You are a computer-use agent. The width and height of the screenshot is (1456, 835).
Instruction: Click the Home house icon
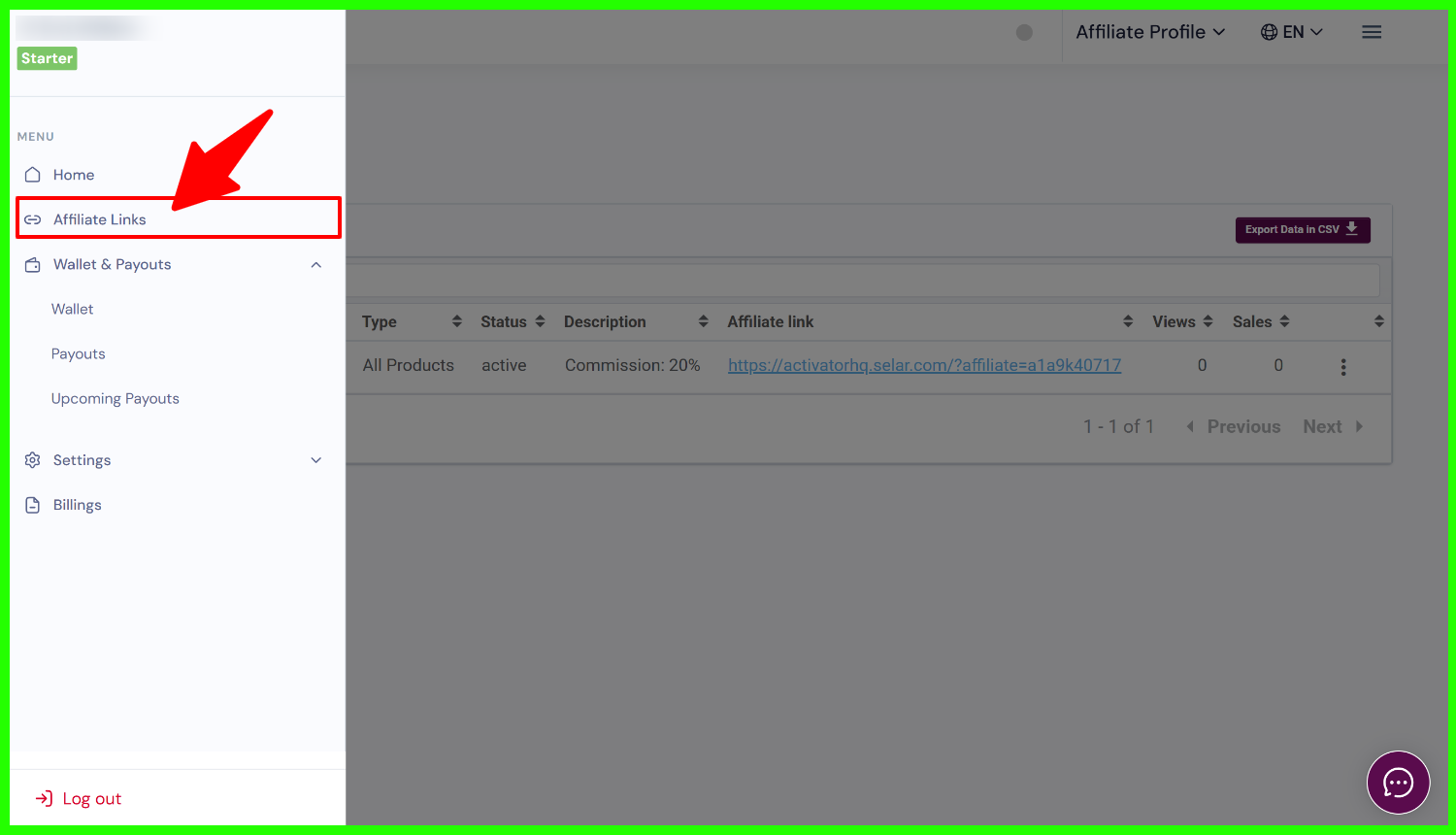33,175
